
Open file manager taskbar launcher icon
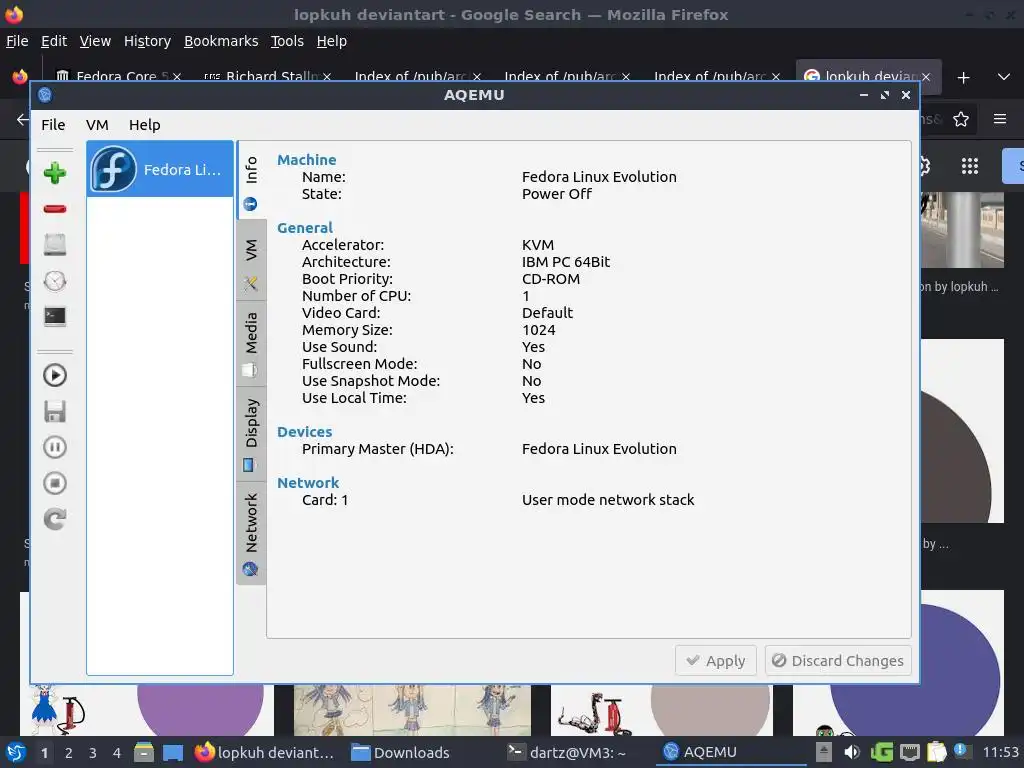pos(144,752)
